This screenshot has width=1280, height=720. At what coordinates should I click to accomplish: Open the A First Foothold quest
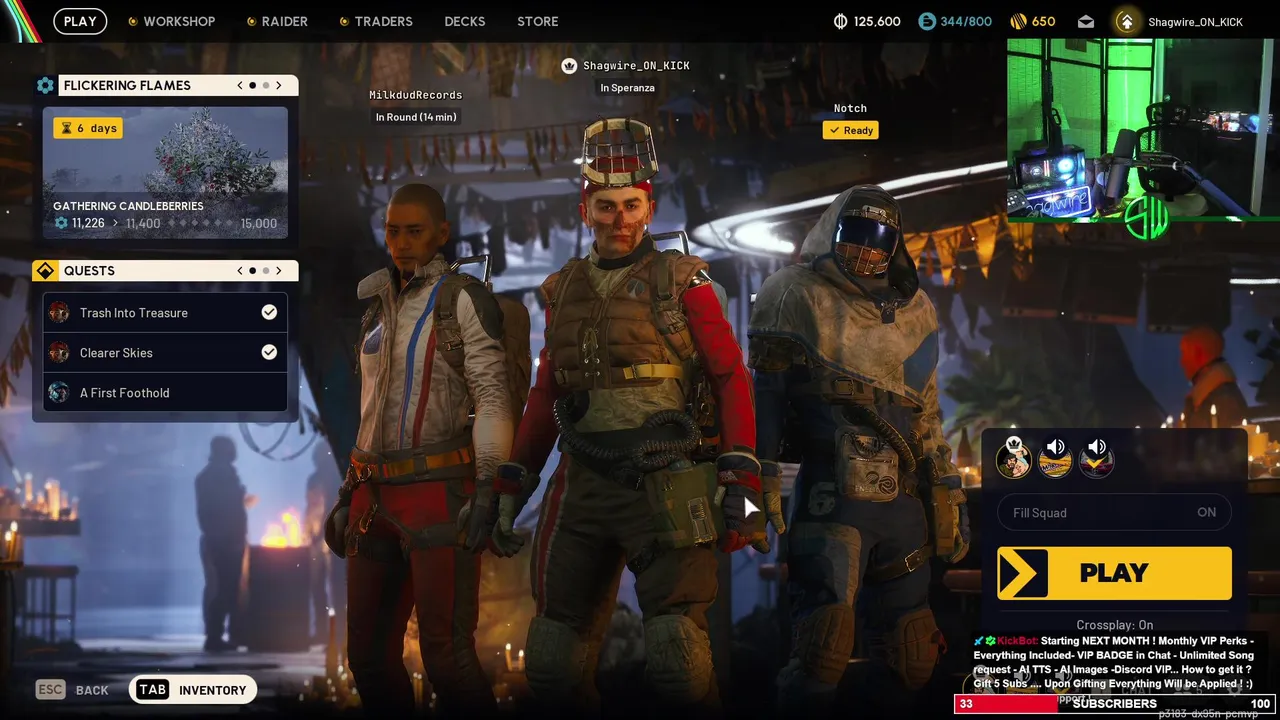165,393
